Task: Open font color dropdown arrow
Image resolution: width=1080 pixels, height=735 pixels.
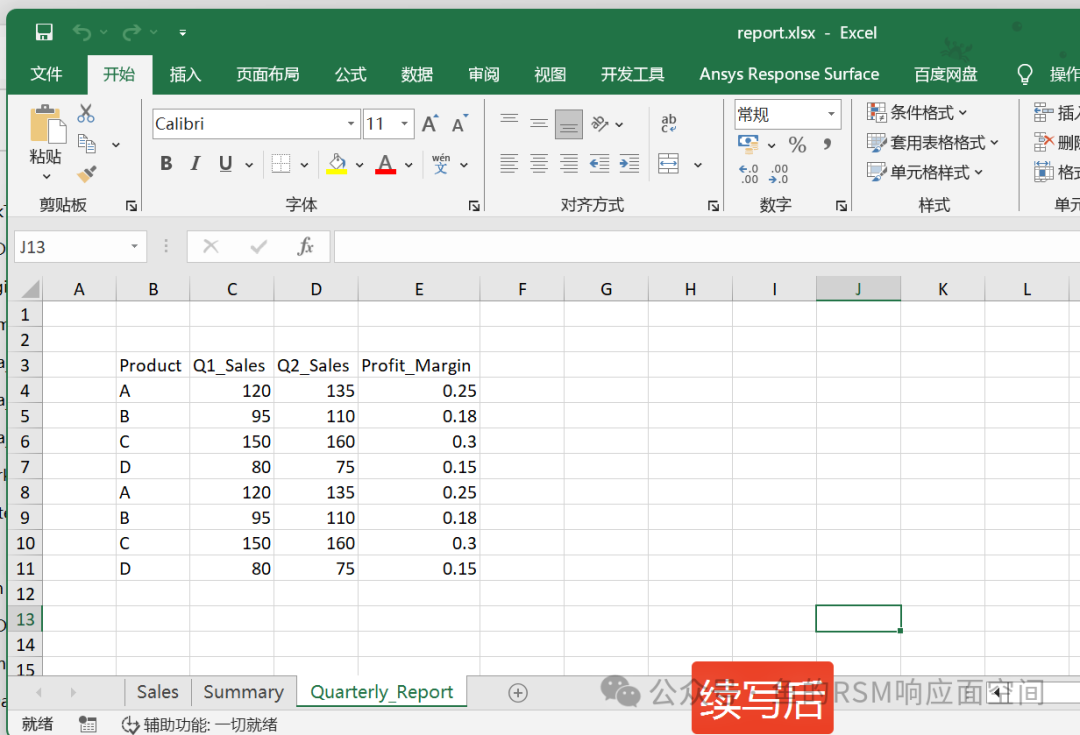Action: pos(409,165)
